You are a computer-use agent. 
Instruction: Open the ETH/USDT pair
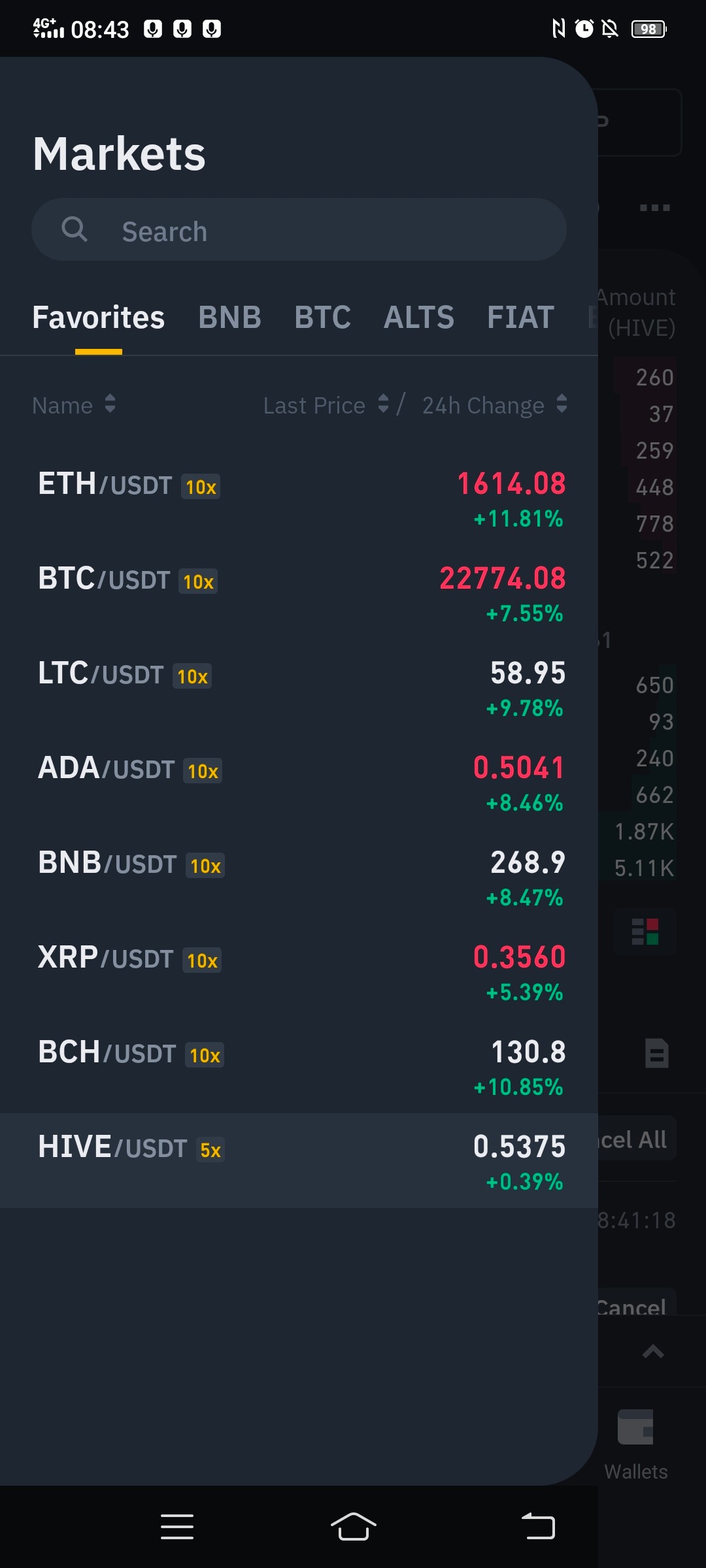[x=299, y=500]
